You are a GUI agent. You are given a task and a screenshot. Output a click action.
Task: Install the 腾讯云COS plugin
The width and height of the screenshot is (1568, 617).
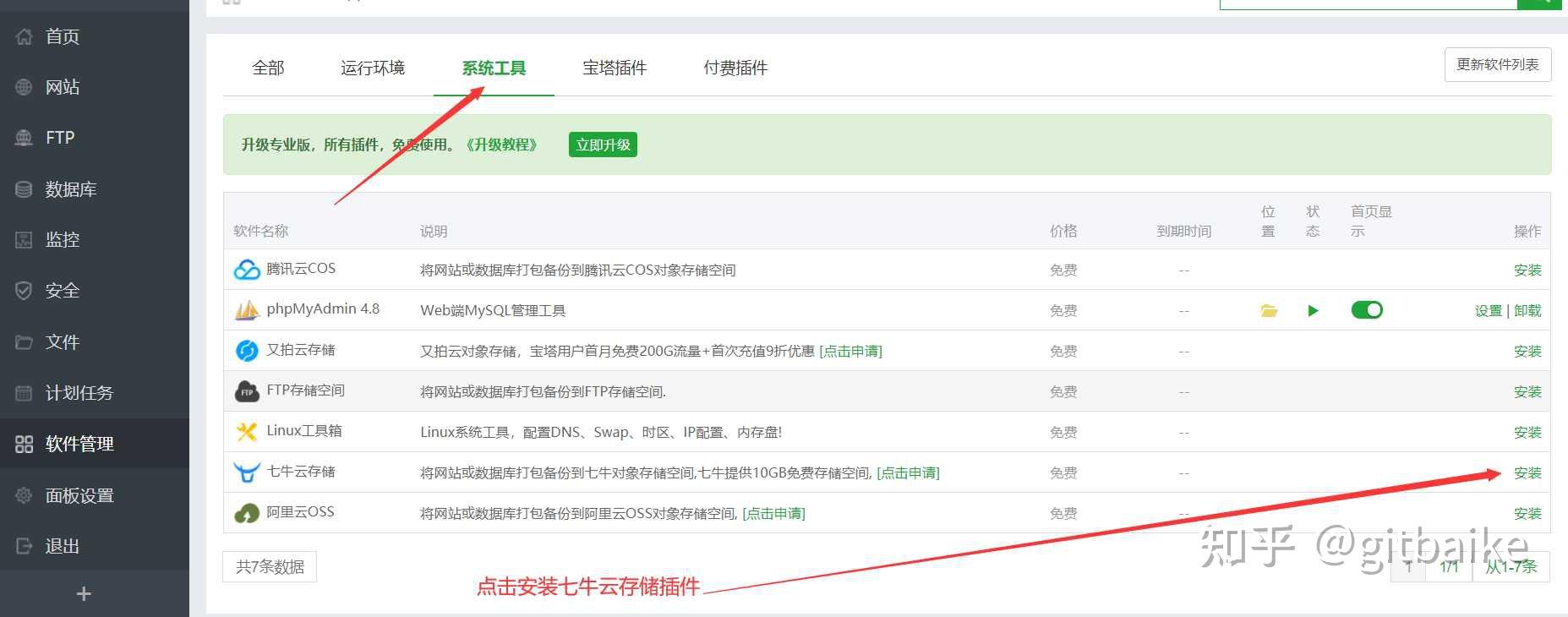click(1527, 270)
